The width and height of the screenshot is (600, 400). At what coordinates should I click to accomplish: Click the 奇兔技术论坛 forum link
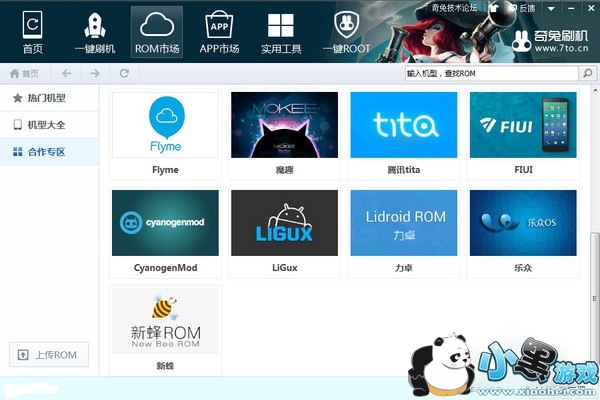[454, 8]
